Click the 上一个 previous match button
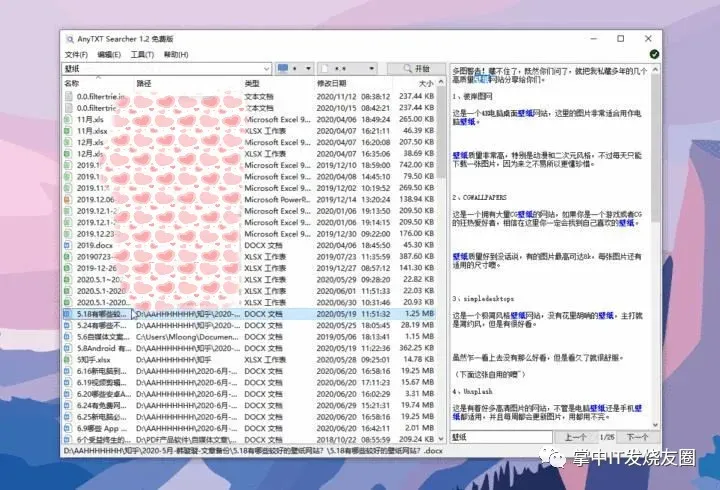 [x=575, y=437]
